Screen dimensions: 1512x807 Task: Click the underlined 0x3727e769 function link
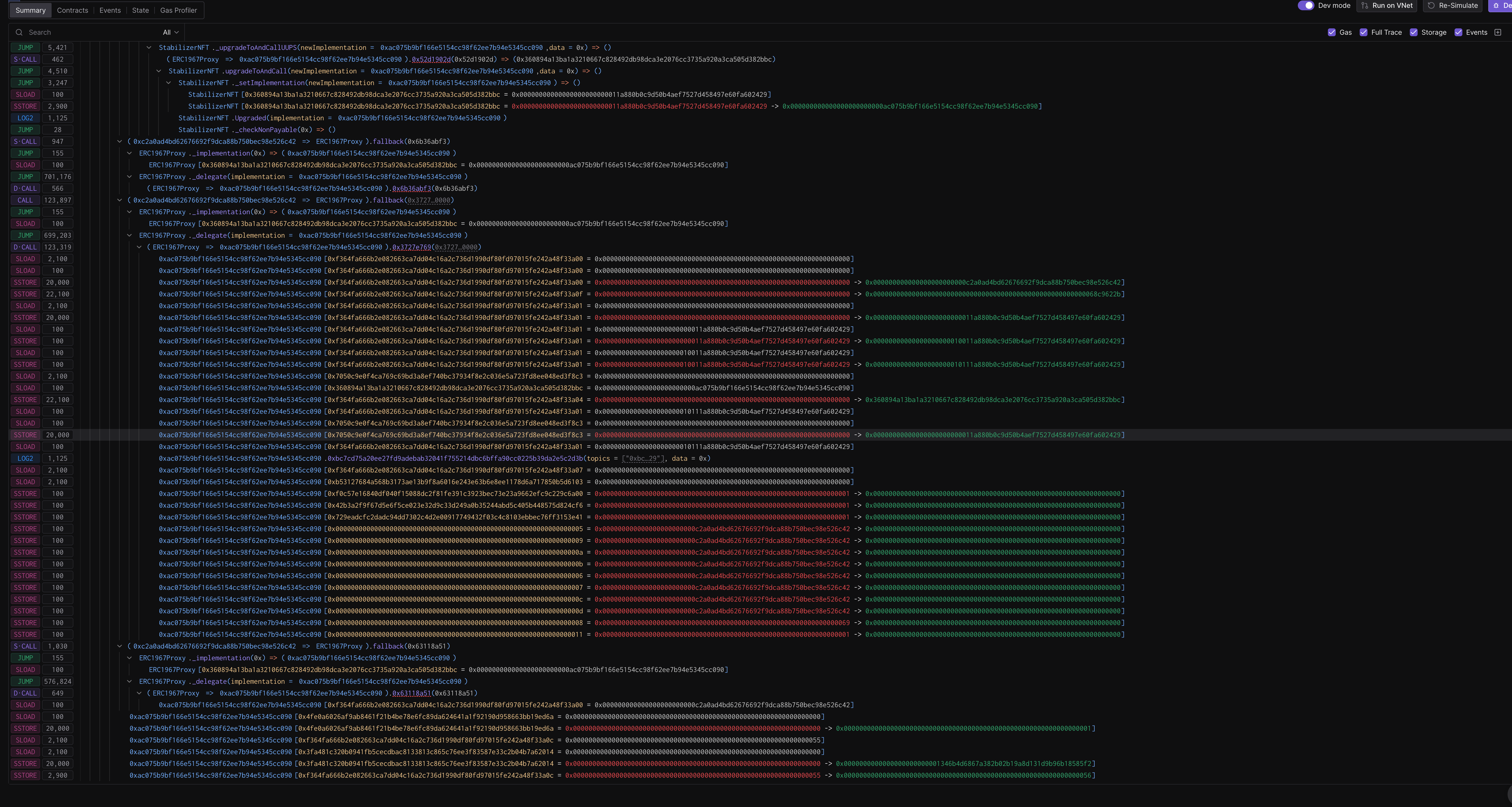411,247
